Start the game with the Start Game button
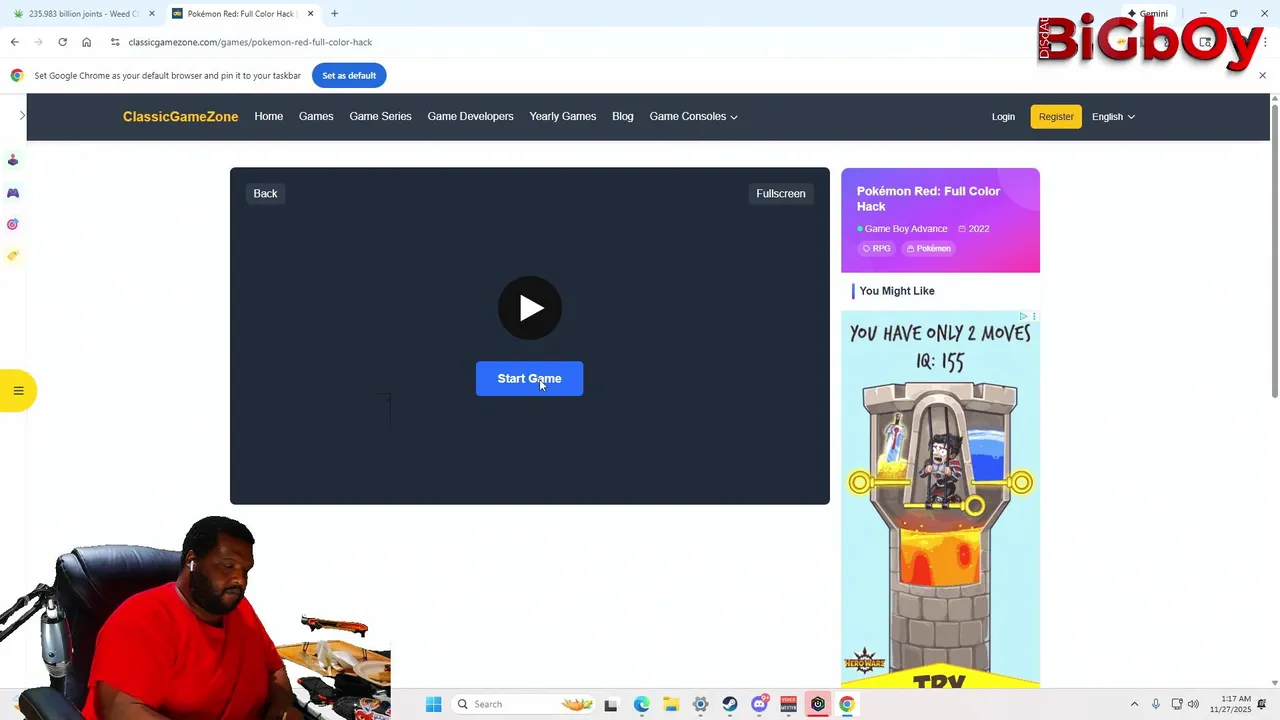 [529, 378]
